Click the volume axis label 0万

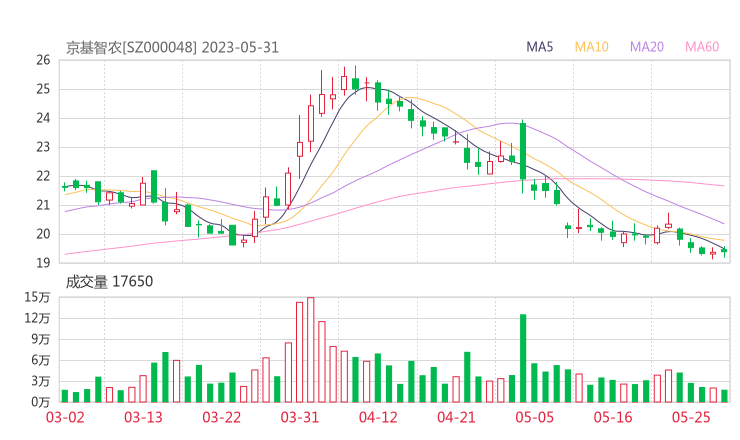pos(41,402)
